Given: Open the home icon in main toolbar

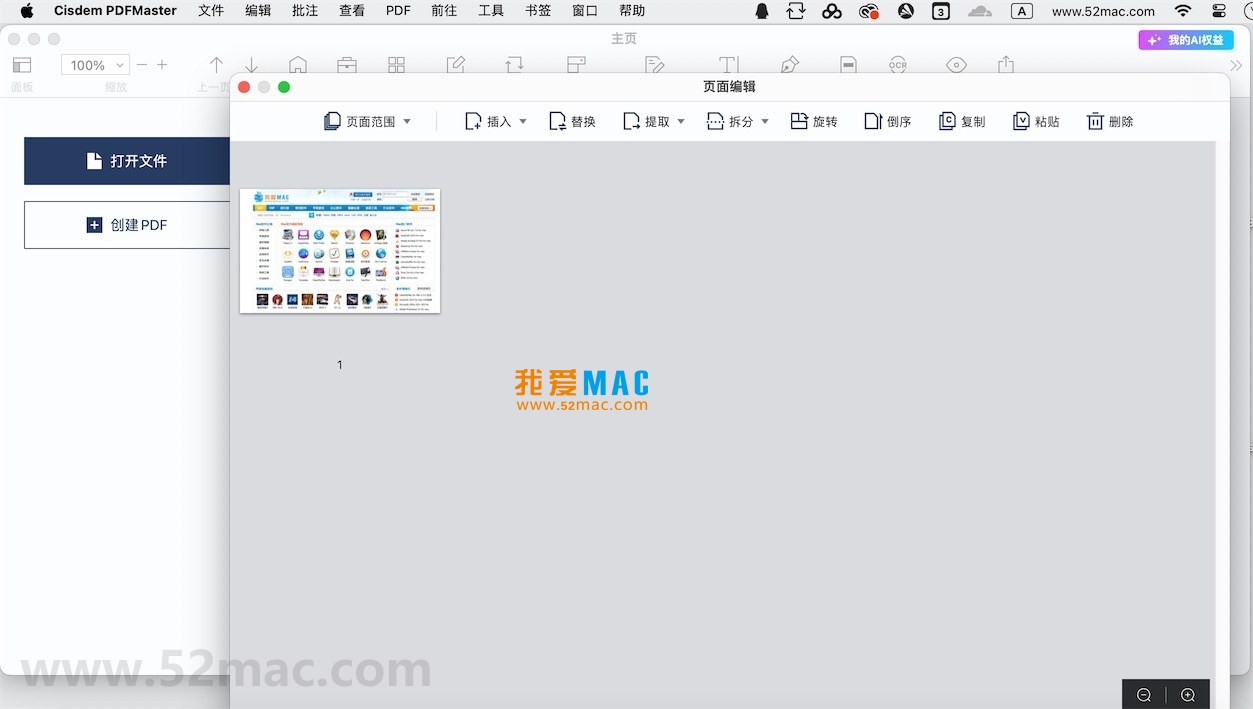Looking at the screenshot, I should (x=298, y=65).
